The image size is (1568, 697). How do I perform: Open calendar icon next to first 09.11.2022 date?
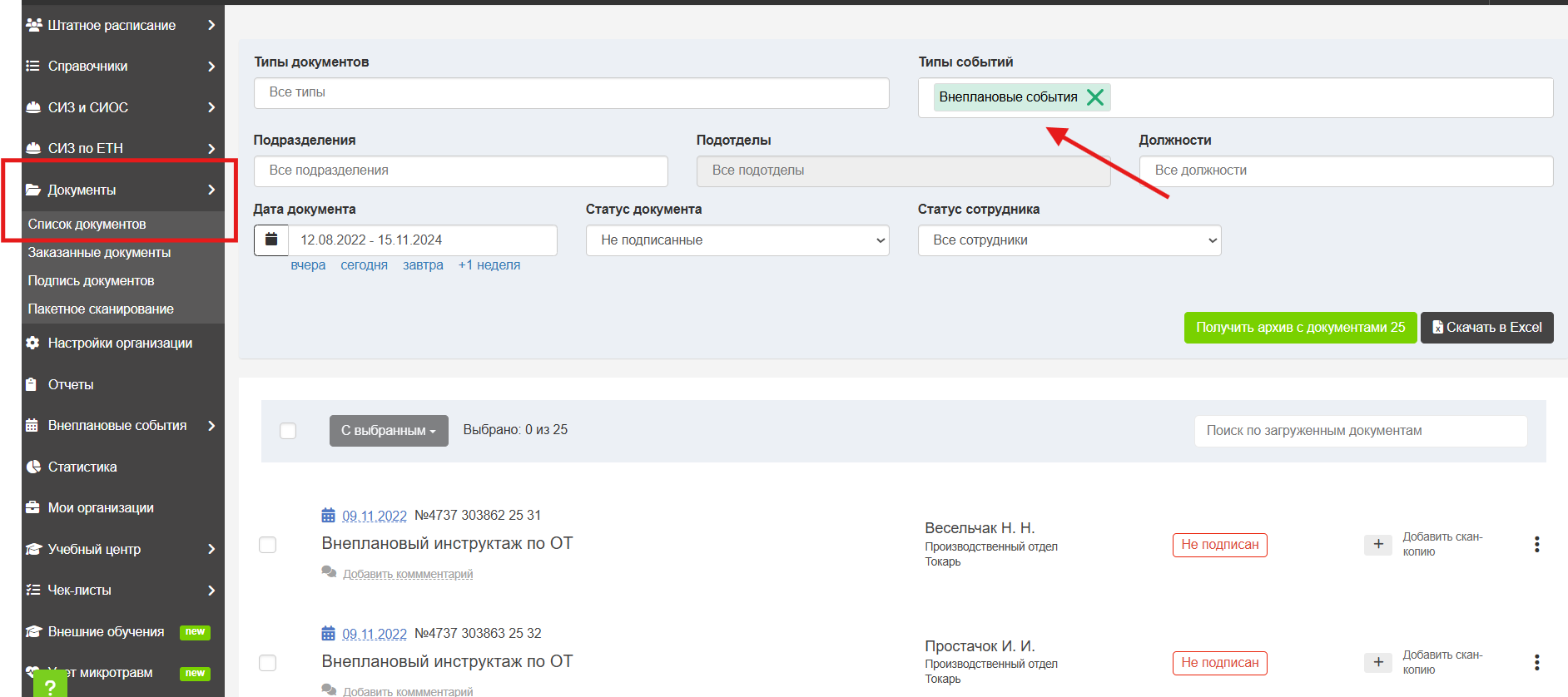(x=329, y=516)
